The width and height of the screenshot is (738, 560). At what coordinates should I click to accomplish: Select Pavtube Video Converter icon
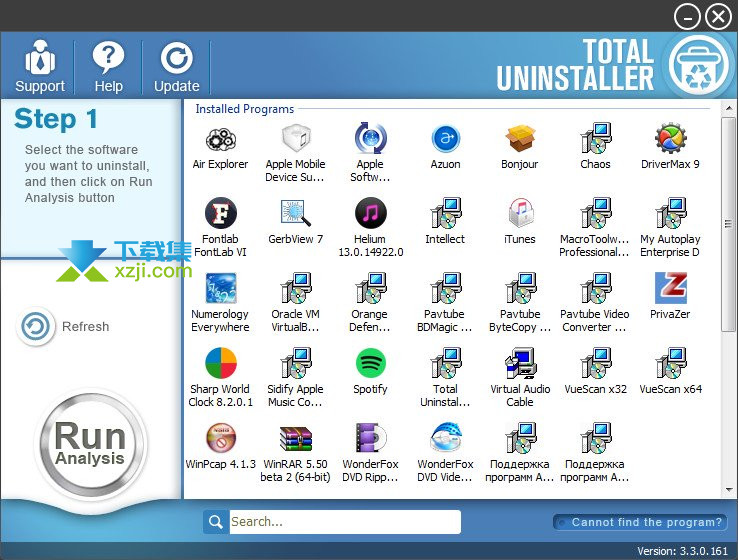595,288
